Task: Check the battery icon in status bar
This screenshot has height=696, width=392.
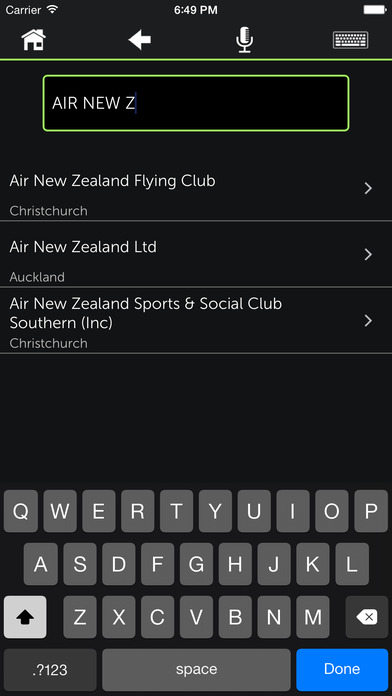Action: coord(375,10)
